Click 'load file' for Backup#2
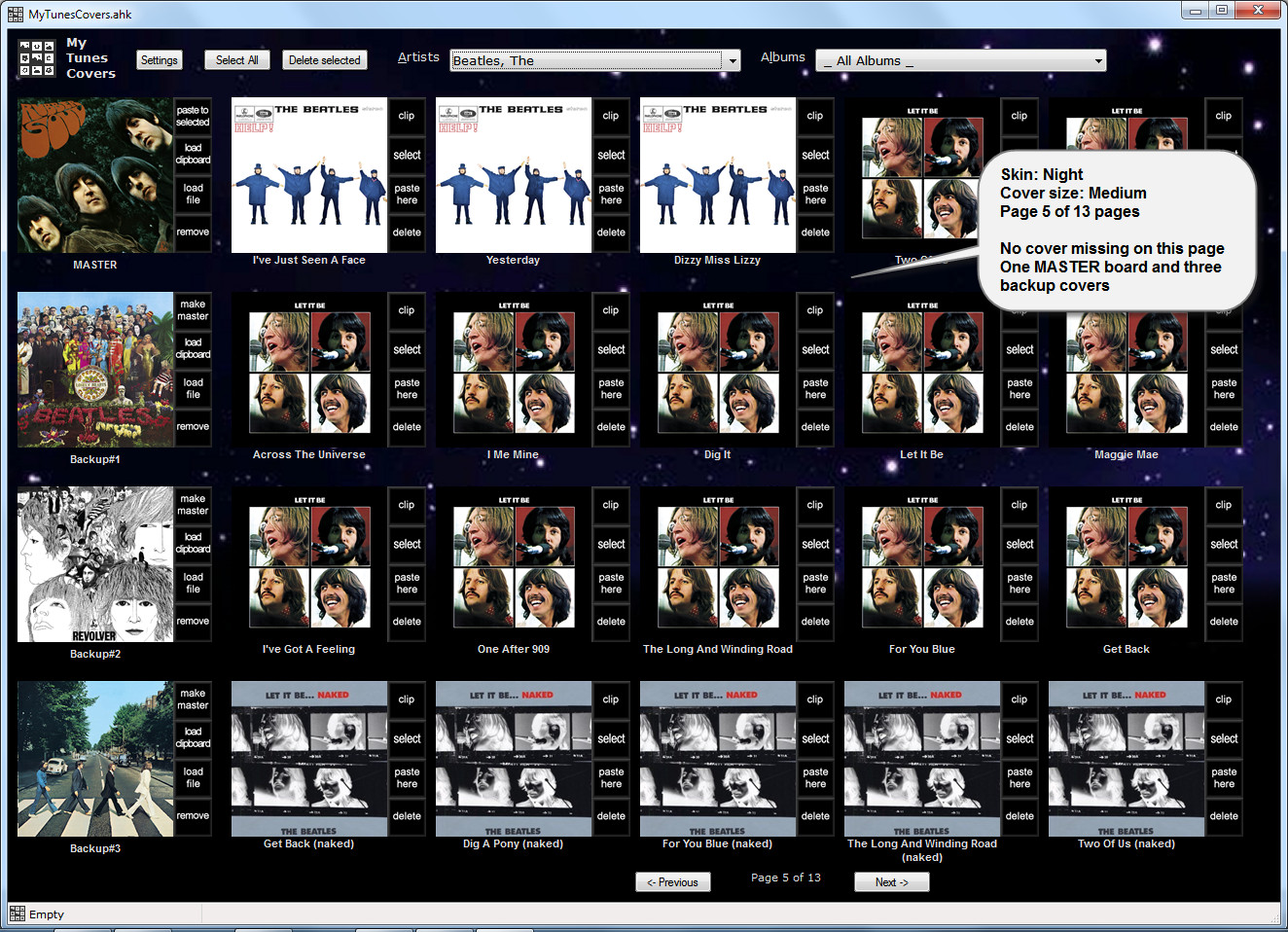Image resolution: width=1288 pixels, height=932 pixels. (193, 583)
